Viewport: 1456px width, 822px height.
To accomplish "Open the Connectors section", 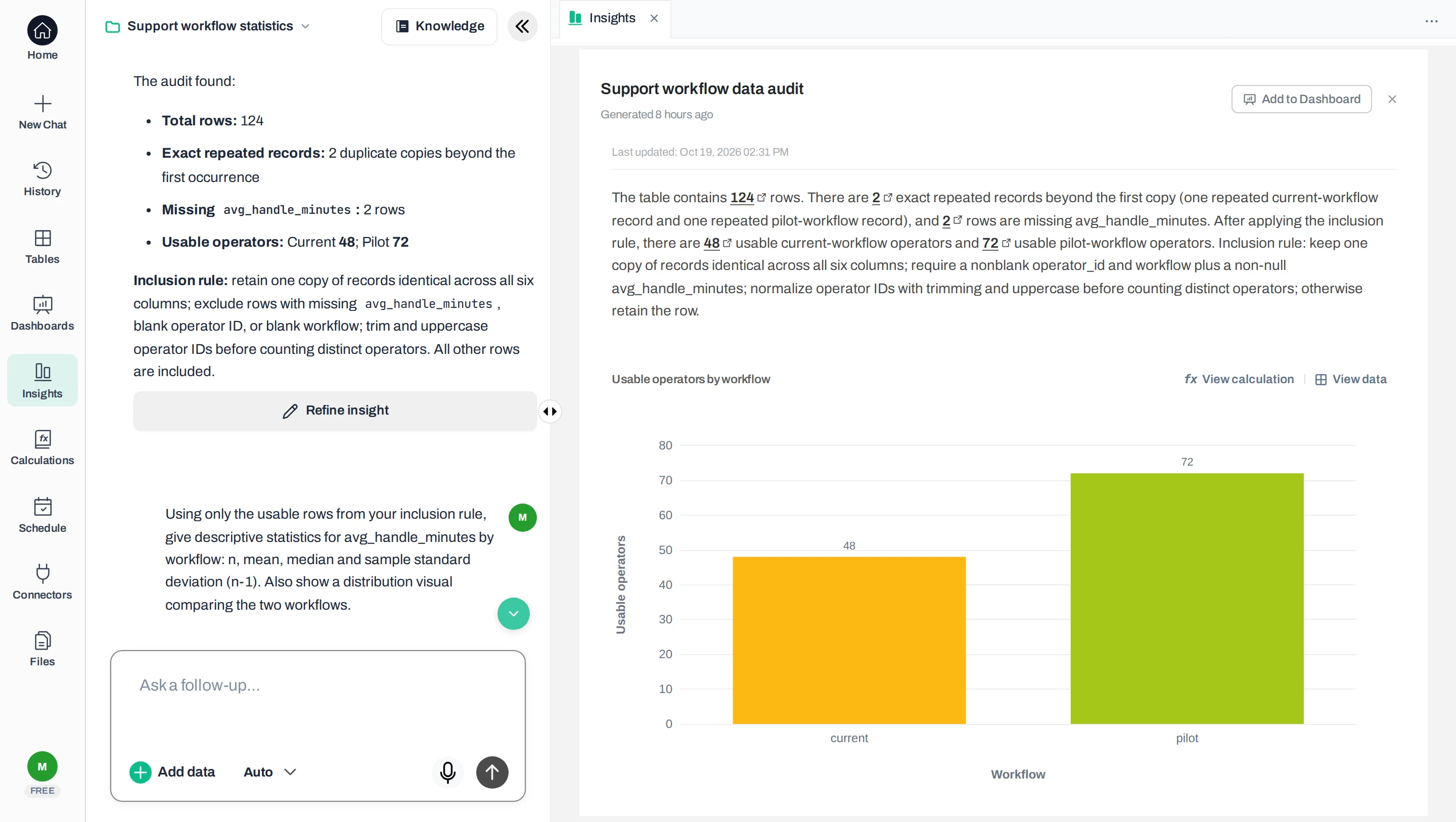I will click(x=42, y=582).
